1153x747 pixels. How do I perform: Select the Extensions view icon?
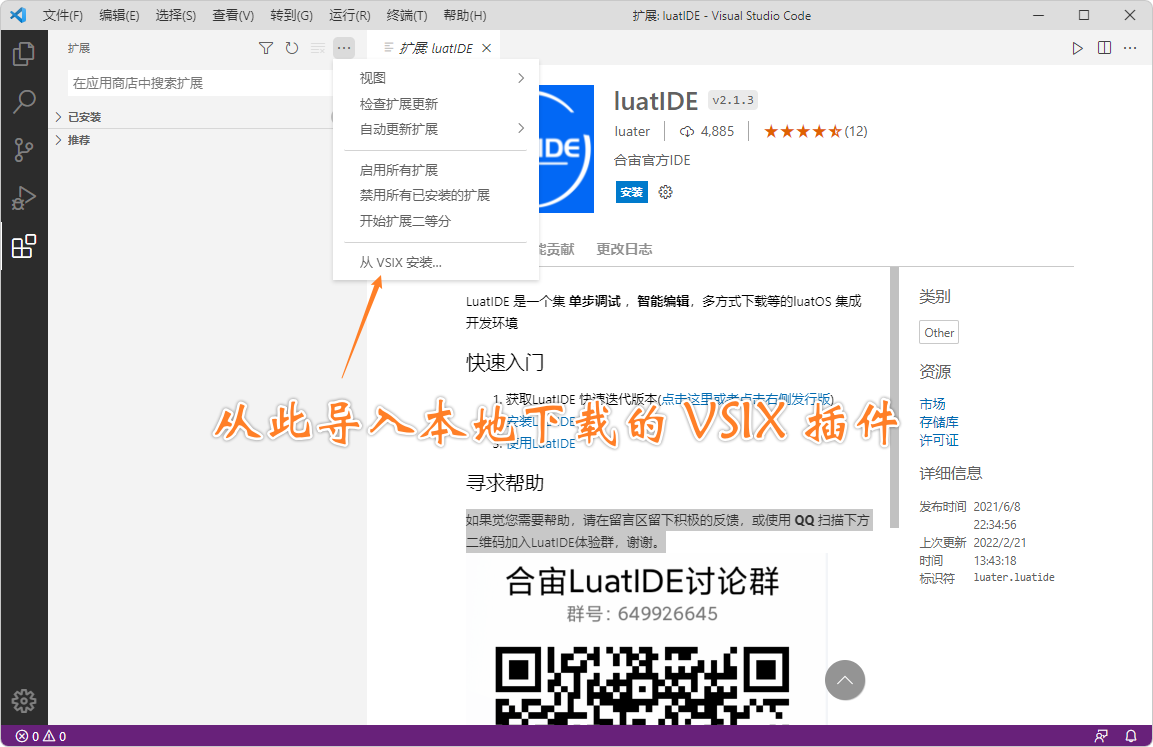(24, 246)
